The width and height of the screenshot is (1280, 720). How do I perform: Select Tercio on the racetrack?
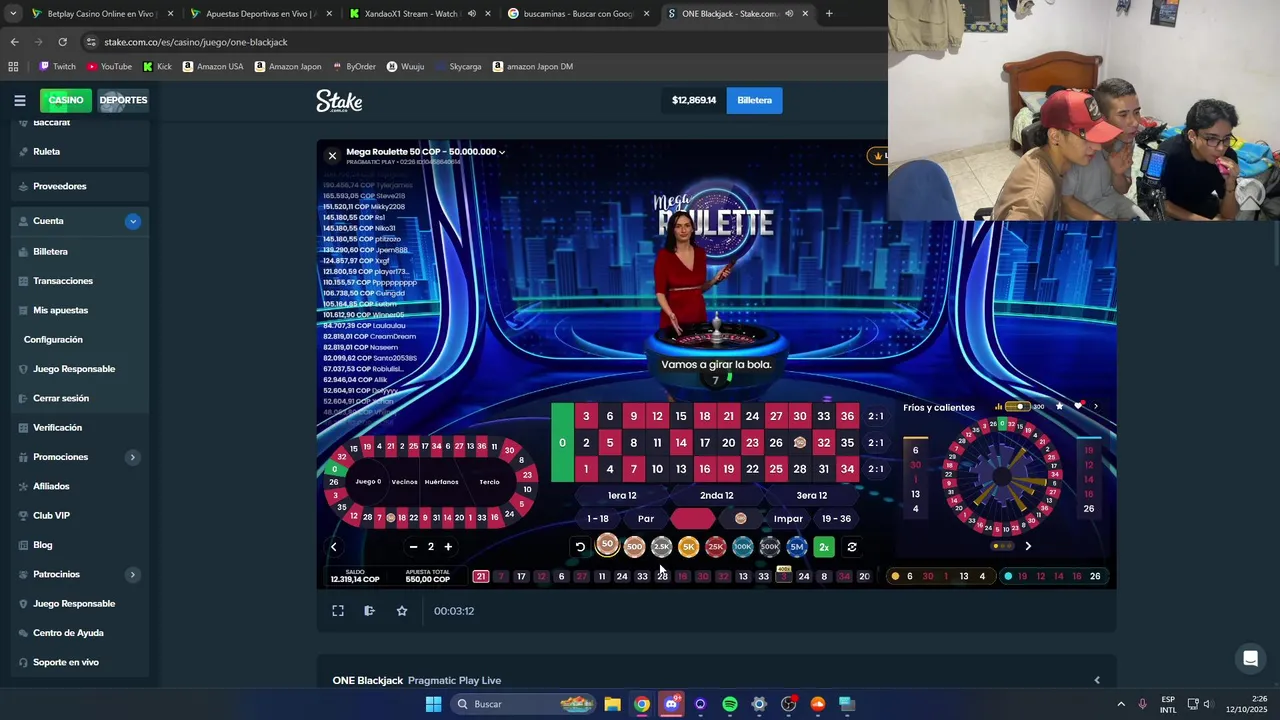489,482
